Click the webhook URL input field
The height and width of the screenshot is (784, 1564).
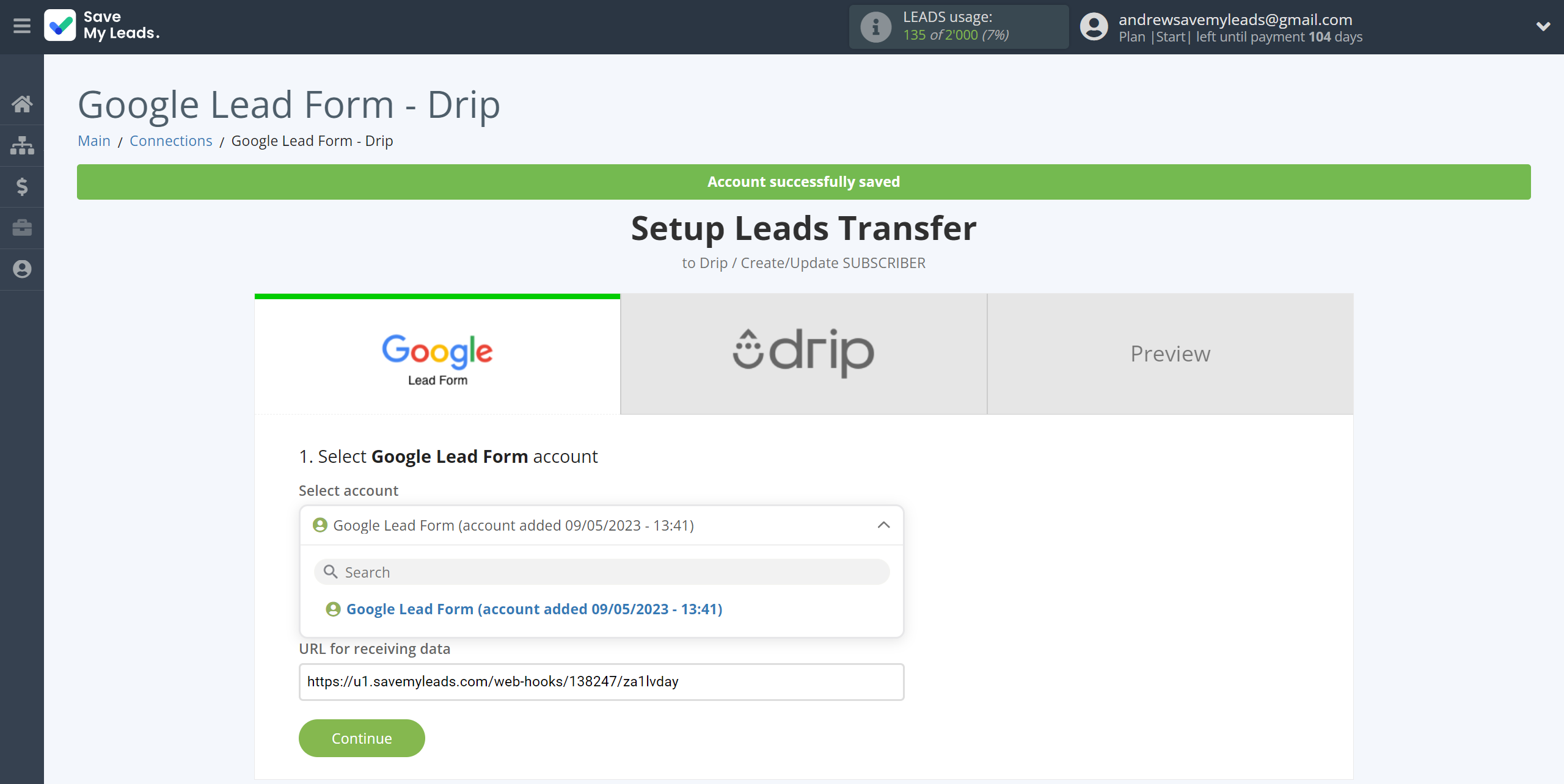coord(601,682)
